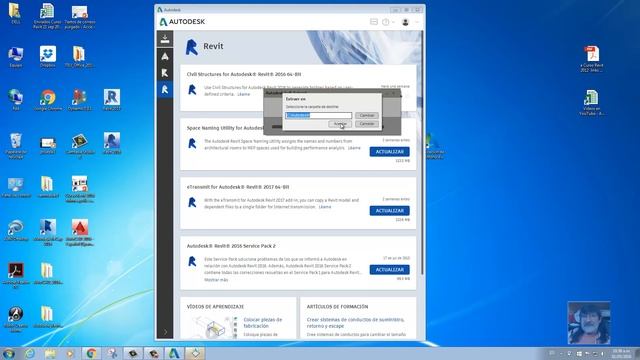Click 'Civil Structures for Autodesk Revit 2016' title
The height and width of the screenshot is (360, 640).
(244, 74)
